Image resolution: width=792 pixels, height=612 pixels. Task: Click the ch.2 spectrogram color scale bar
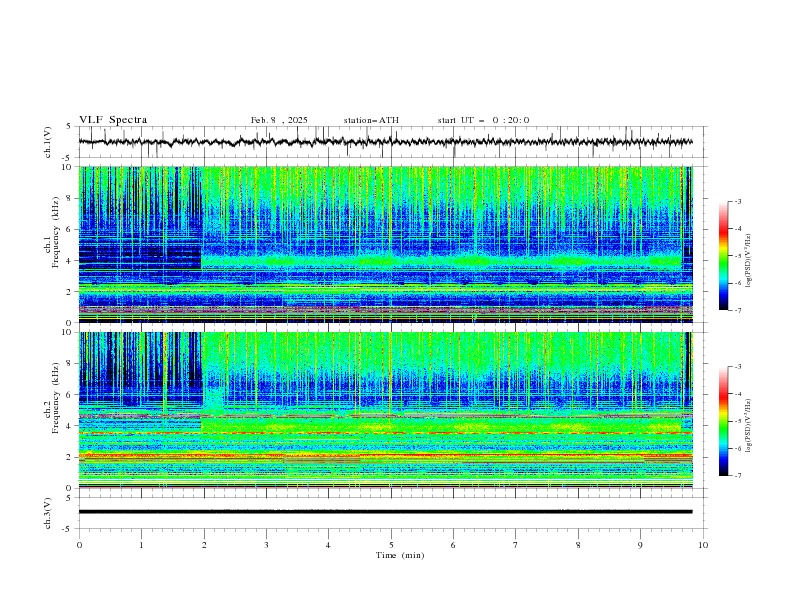coord(723,421)
